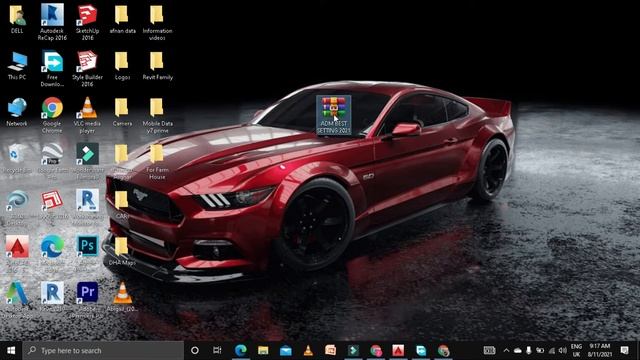Viewport: 640px width, 360px height.
Task: Open the touch keyboard tray icon
Action: [x=489, y=350]
